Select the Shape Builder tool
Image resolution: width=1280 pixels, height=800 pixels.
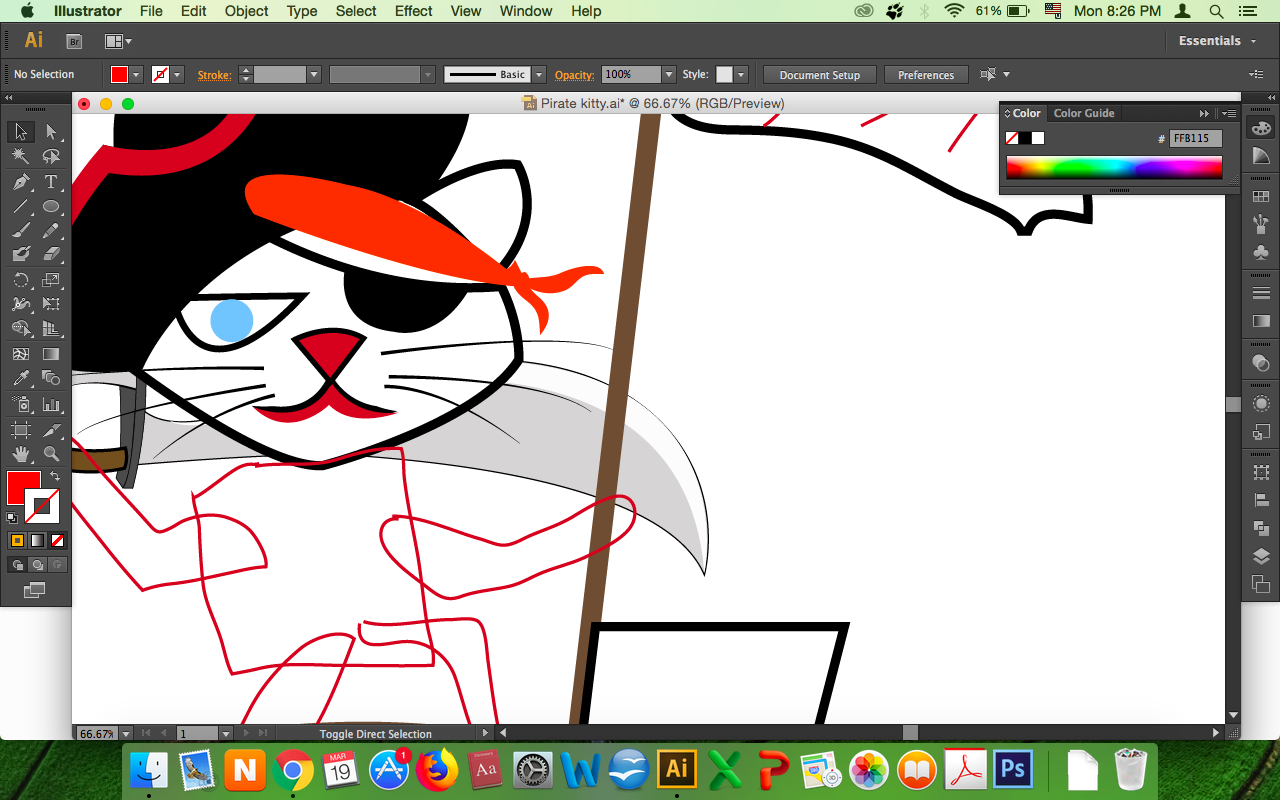pos(21,329)
